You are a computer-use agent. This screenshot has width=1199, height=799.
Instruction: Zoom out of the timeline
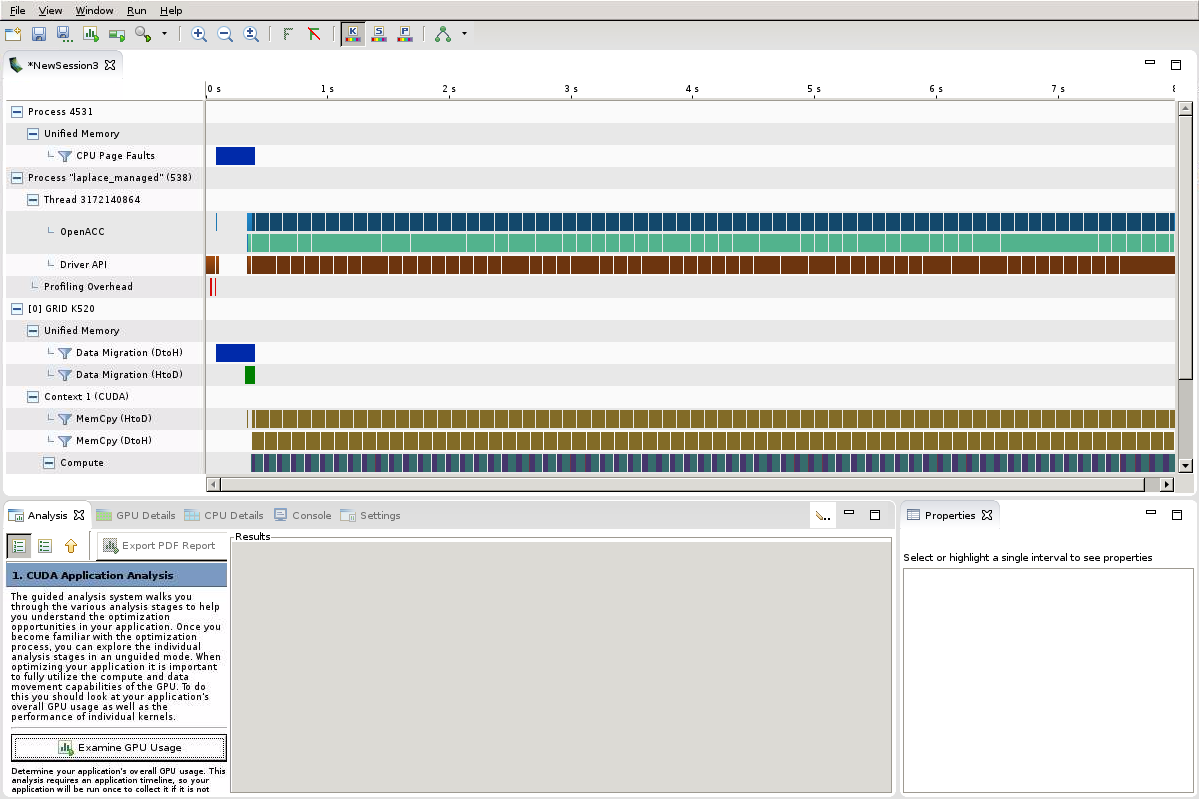pos(225,34)
